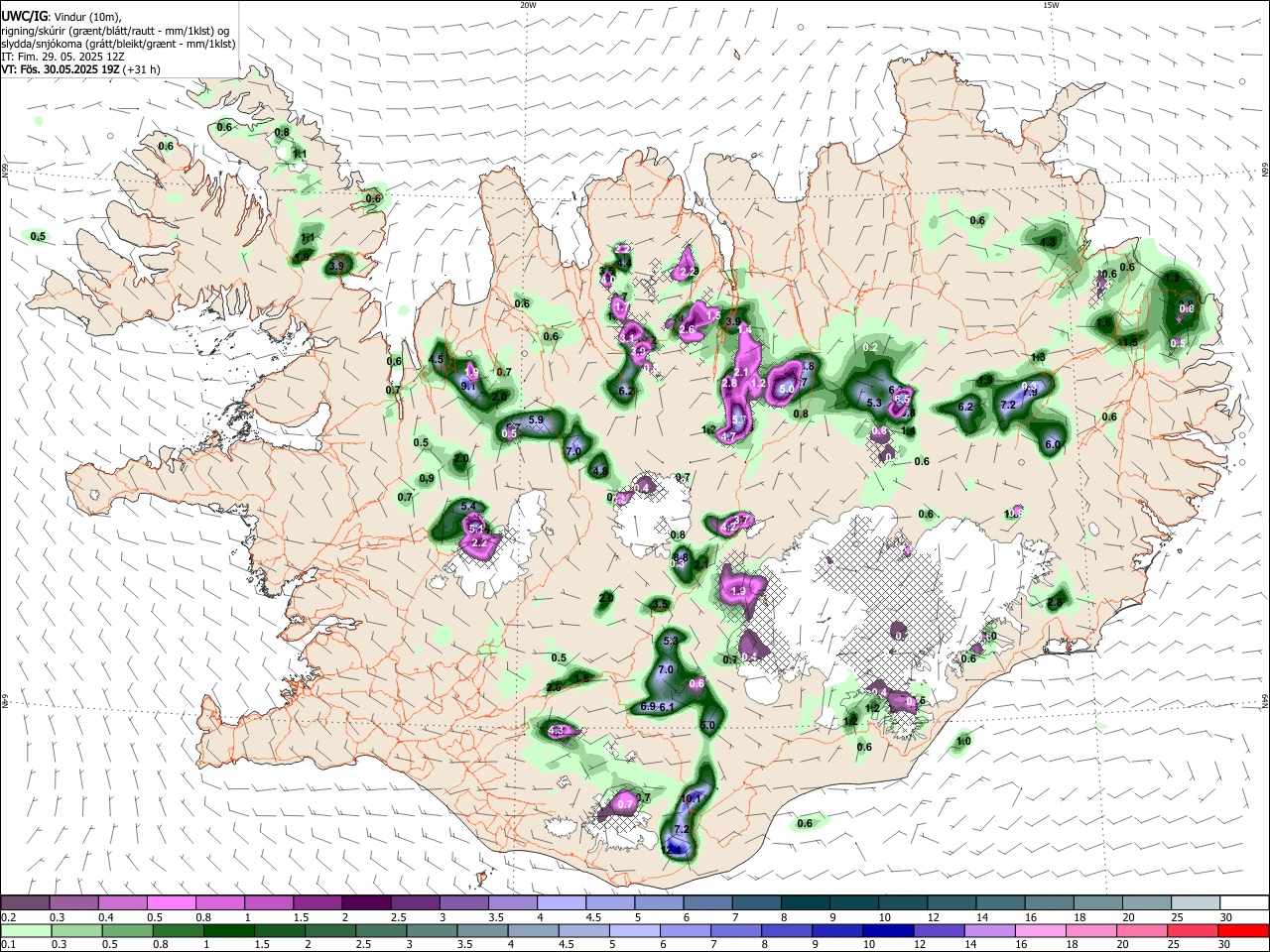Click the 15W longitude label

click(1051, 5)
